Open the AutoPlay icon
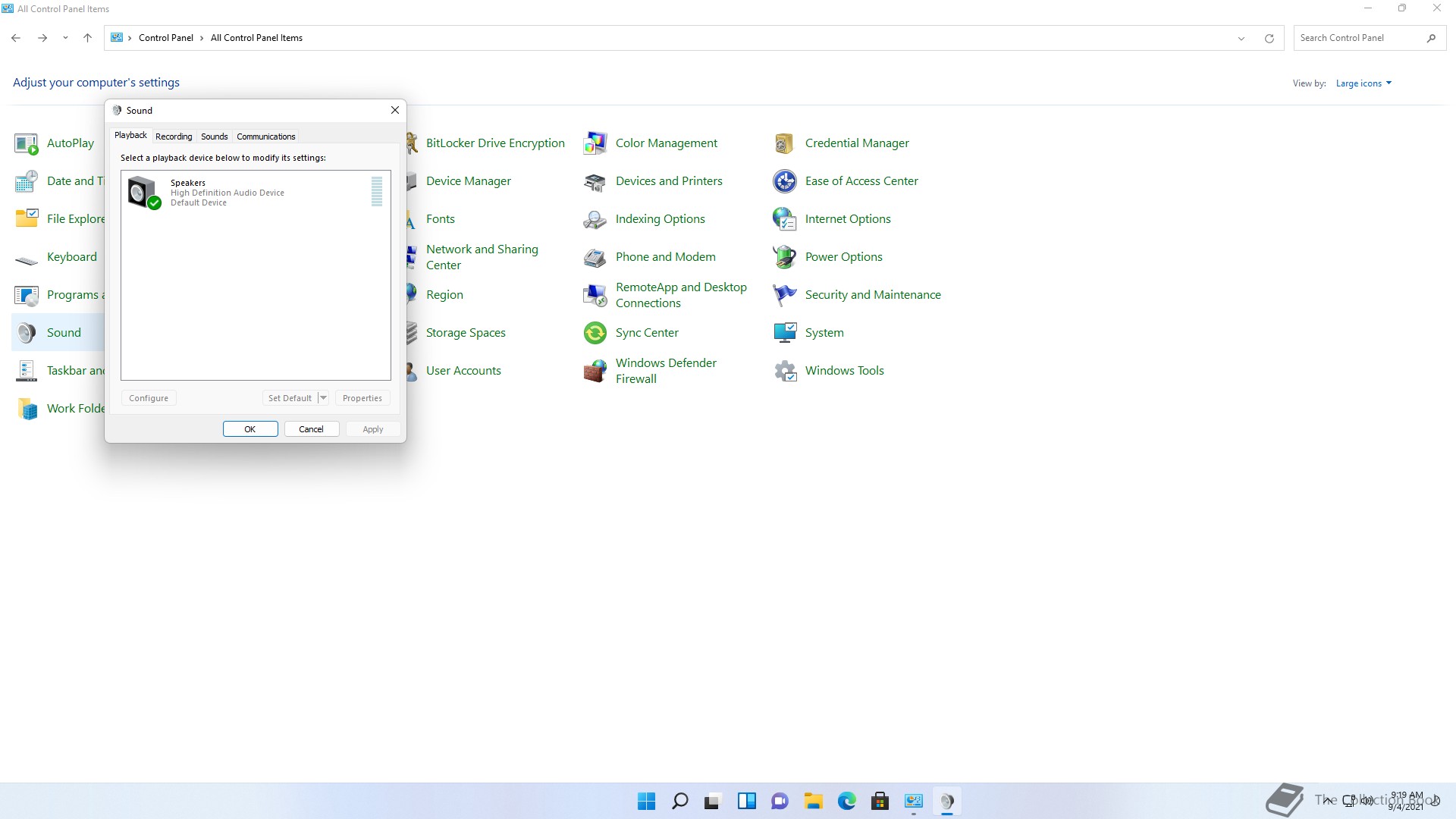1456x819 pixels. (x=27, y=143)
